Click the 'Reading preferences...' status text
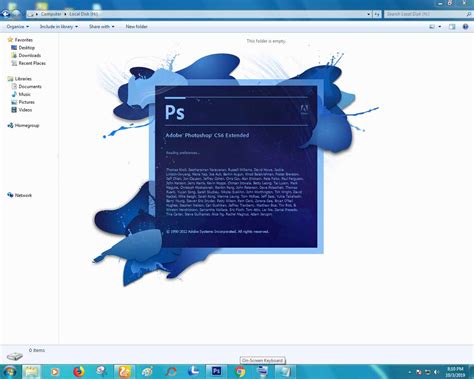Screen dimensions: 474x379 [x=183, y=153]
